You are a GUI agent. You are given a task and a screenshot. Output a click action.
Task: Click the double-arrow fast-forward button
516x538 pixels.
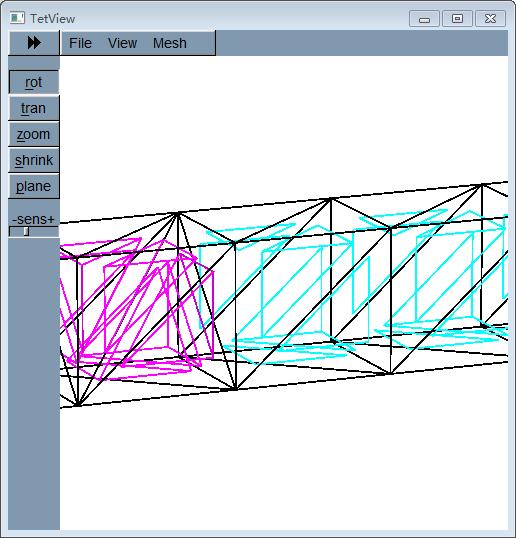34,43
